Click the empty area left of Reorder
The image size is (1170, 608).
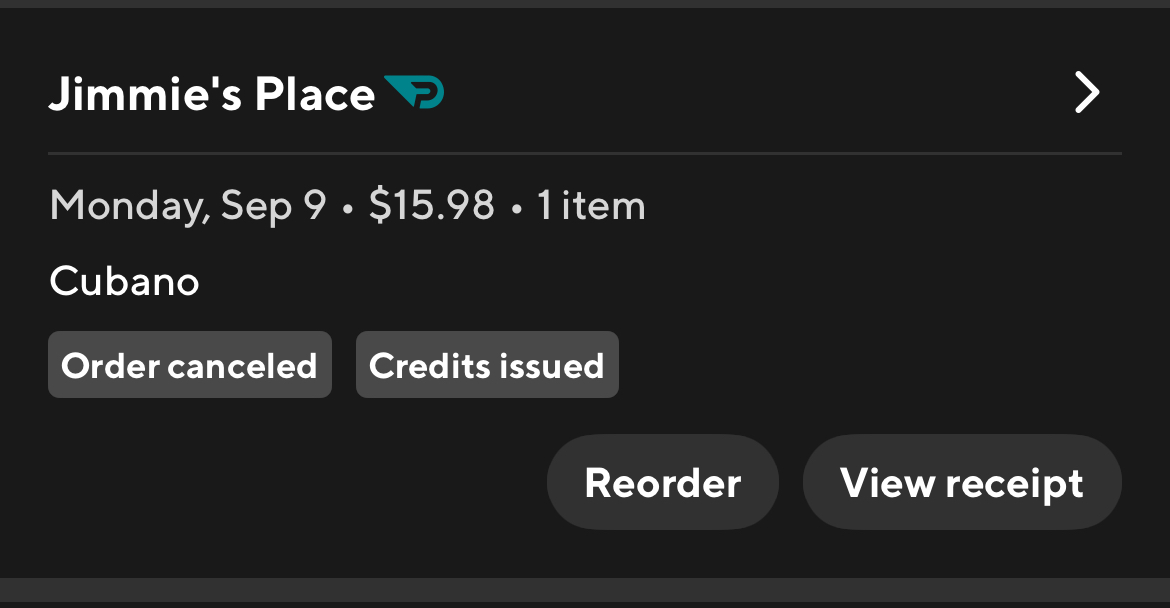click(290, 482)
